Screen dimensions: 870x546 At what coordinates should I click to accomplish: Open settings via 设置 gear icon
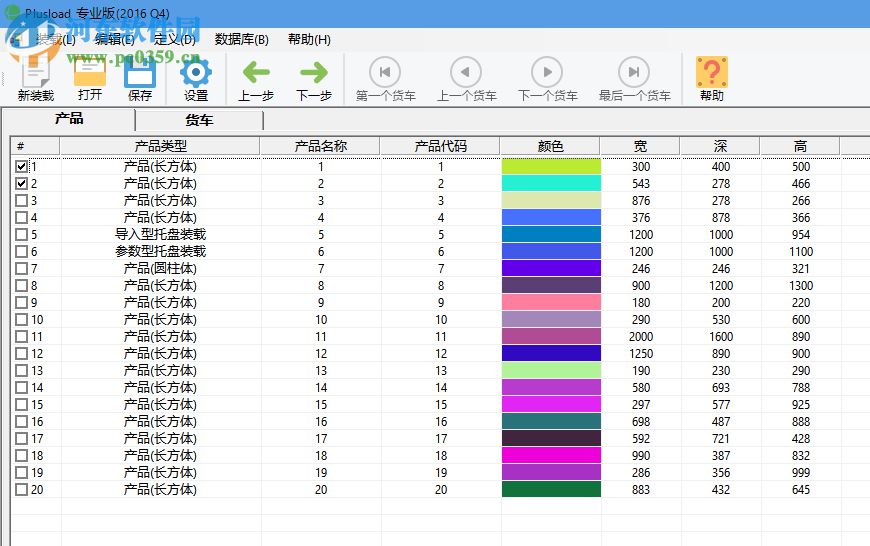tap(195, 79)
